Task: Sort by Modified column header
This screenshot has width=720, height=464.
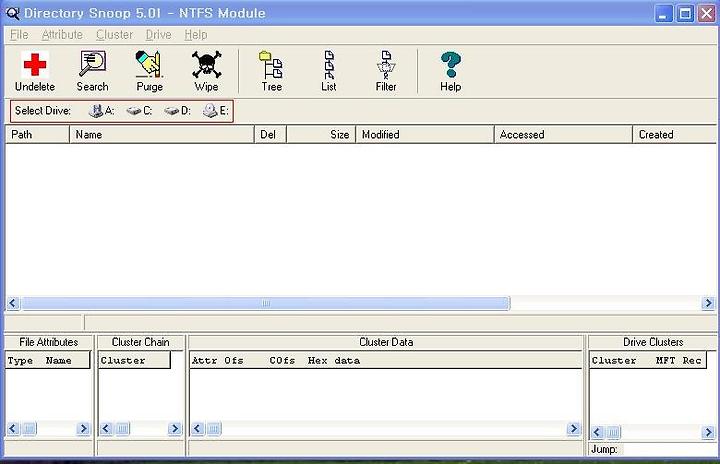Action: coord(425,135)
